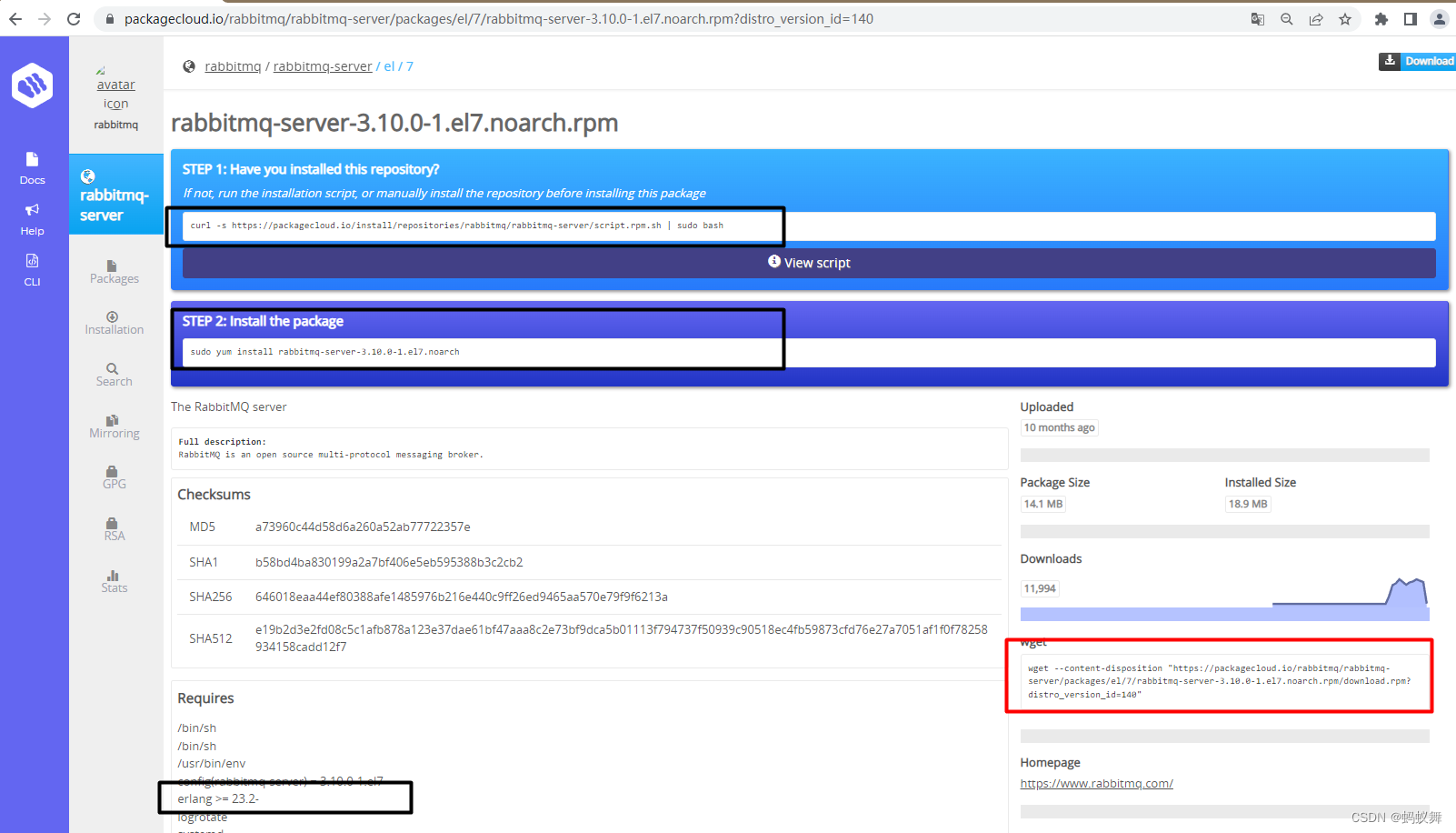The width and height of the screenshot is (1456, 833).
Task: Click the Download button
Action: 1418,61
